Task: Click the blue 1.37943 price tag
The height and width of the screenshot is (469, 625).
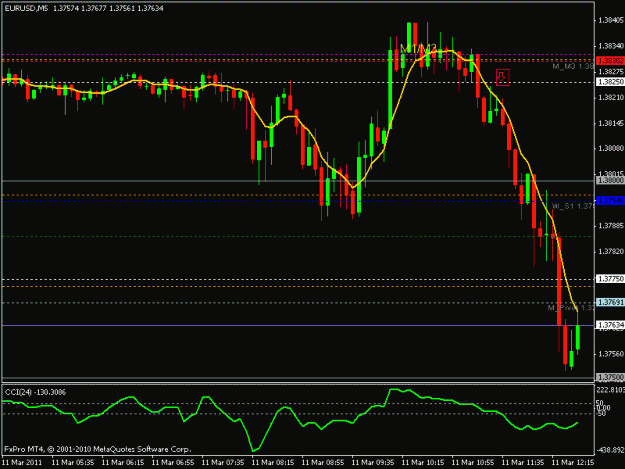Action: pyautogui.click(x=610, y=201)
